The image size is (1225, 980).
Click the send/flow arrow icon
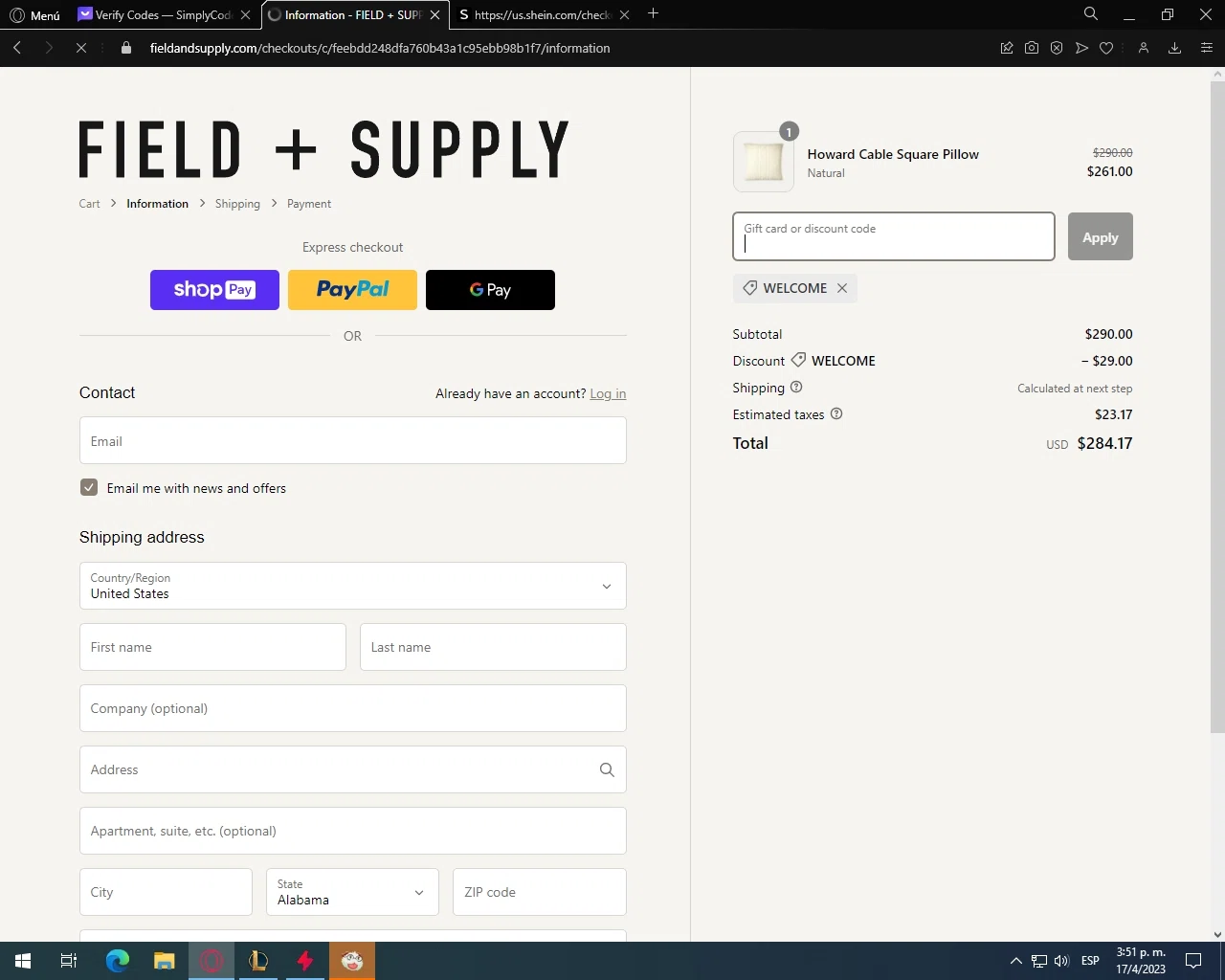pyautogui.click(x=1081, y=48)
